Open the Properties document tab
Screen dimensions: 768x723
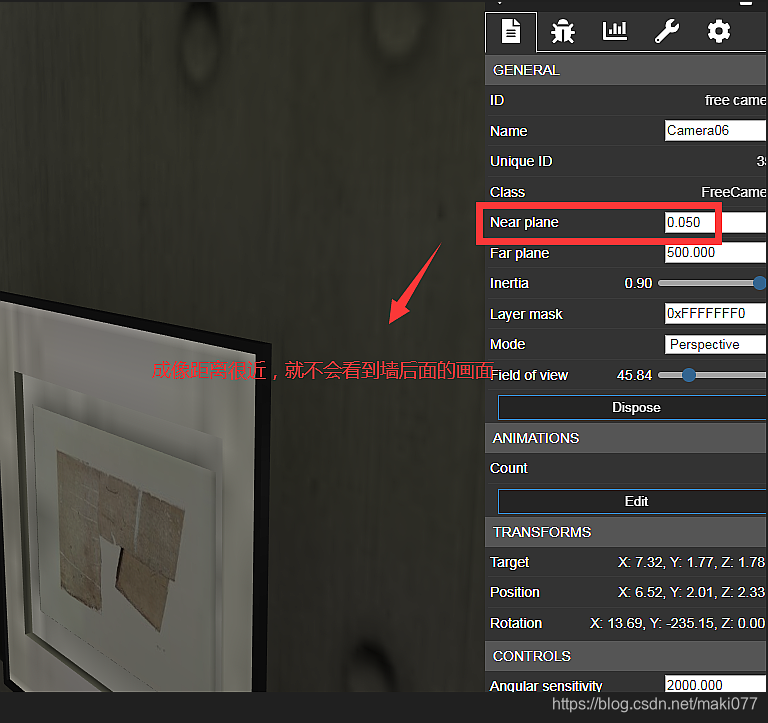[x=511, y=32]
